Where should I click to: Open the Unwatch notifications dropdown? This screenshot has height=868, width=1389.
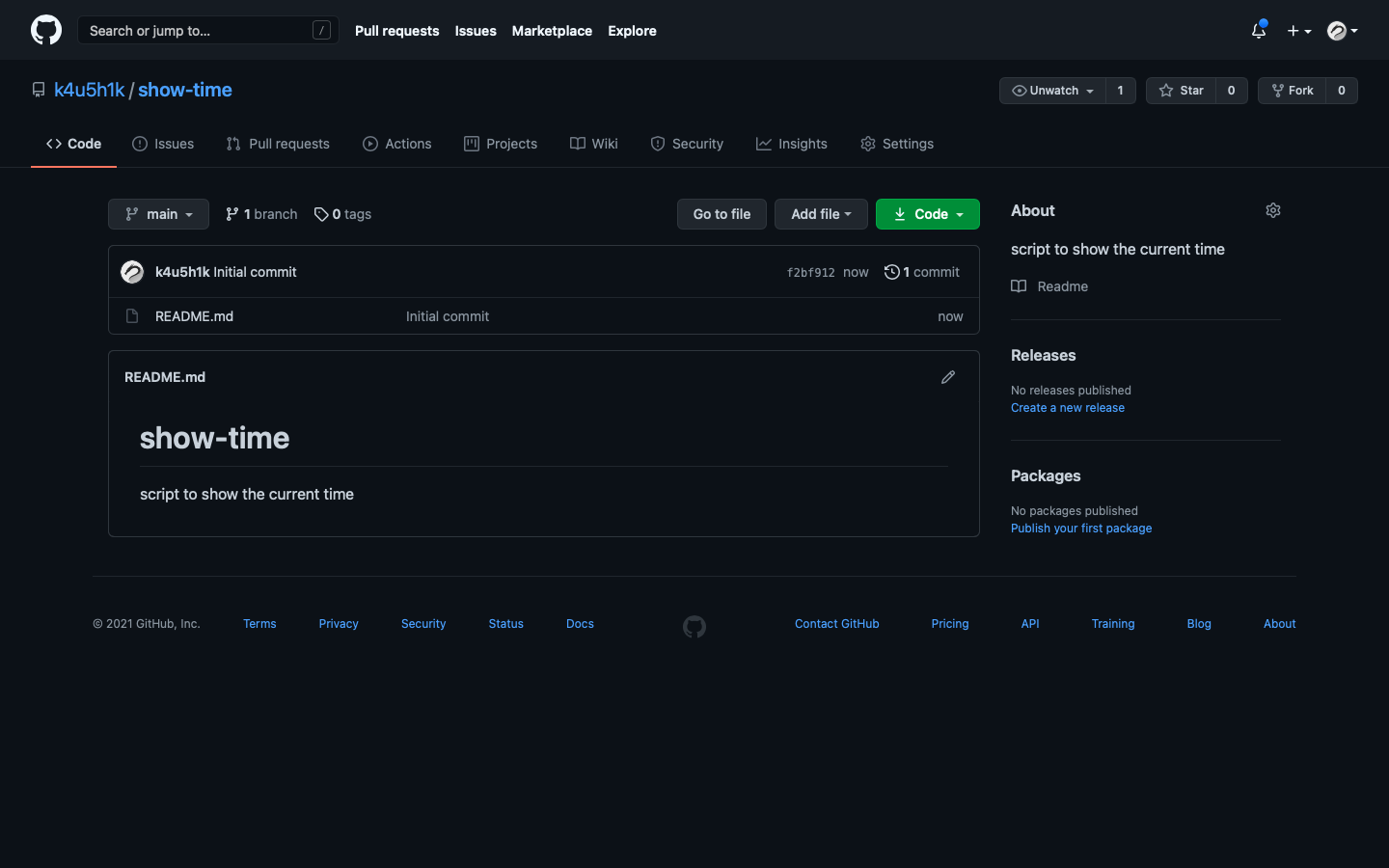click(x=1052, y=91)
